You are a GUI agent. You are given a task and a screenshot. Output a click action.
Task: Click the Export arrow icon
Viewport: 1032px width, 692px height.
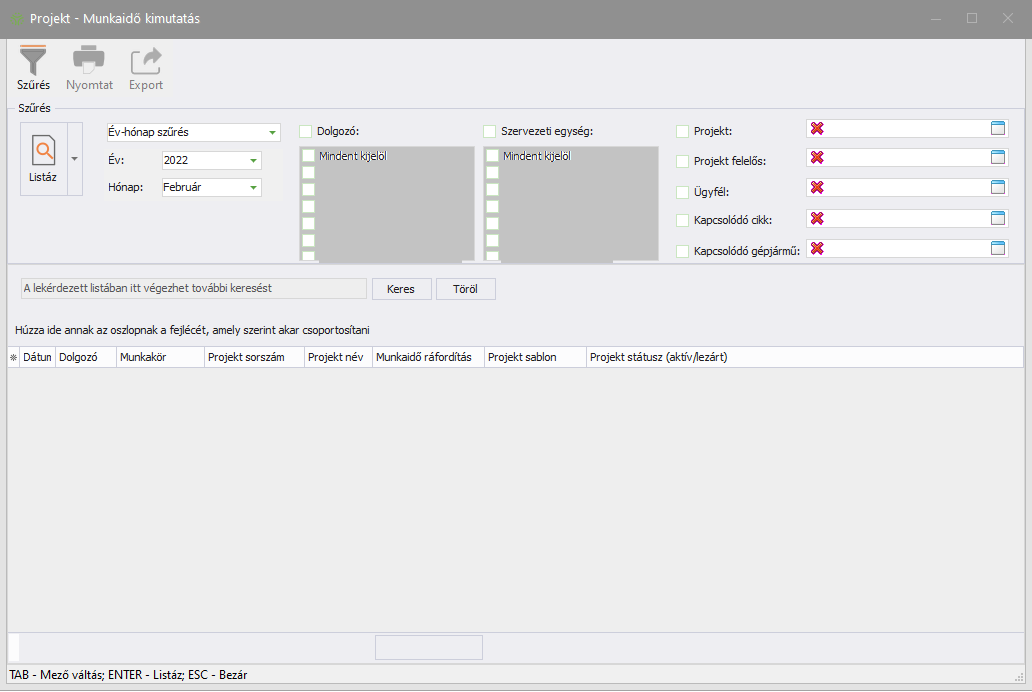[146, 61]
